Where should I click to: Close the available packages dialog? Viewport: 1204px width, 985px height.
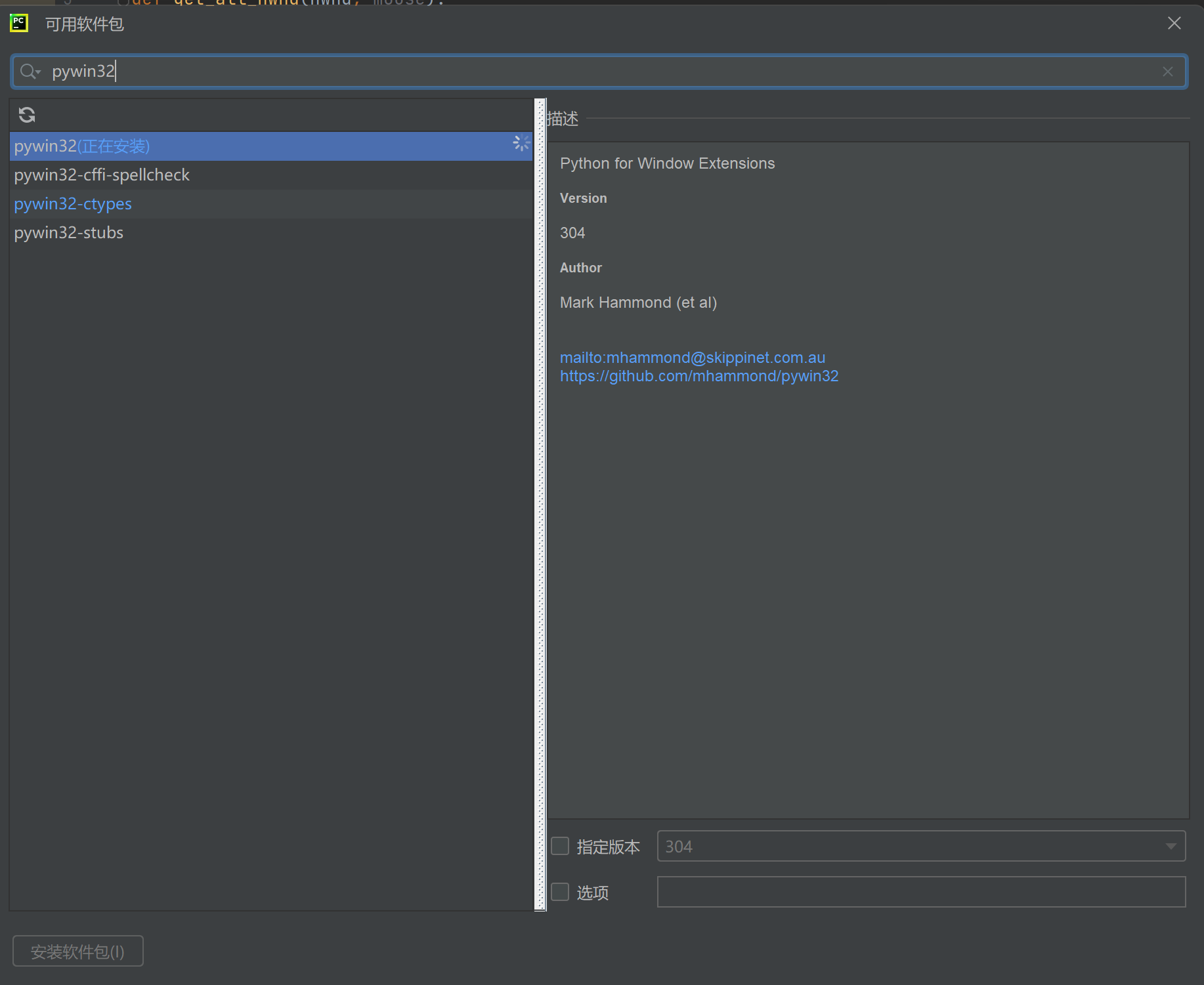[1174, 24]
